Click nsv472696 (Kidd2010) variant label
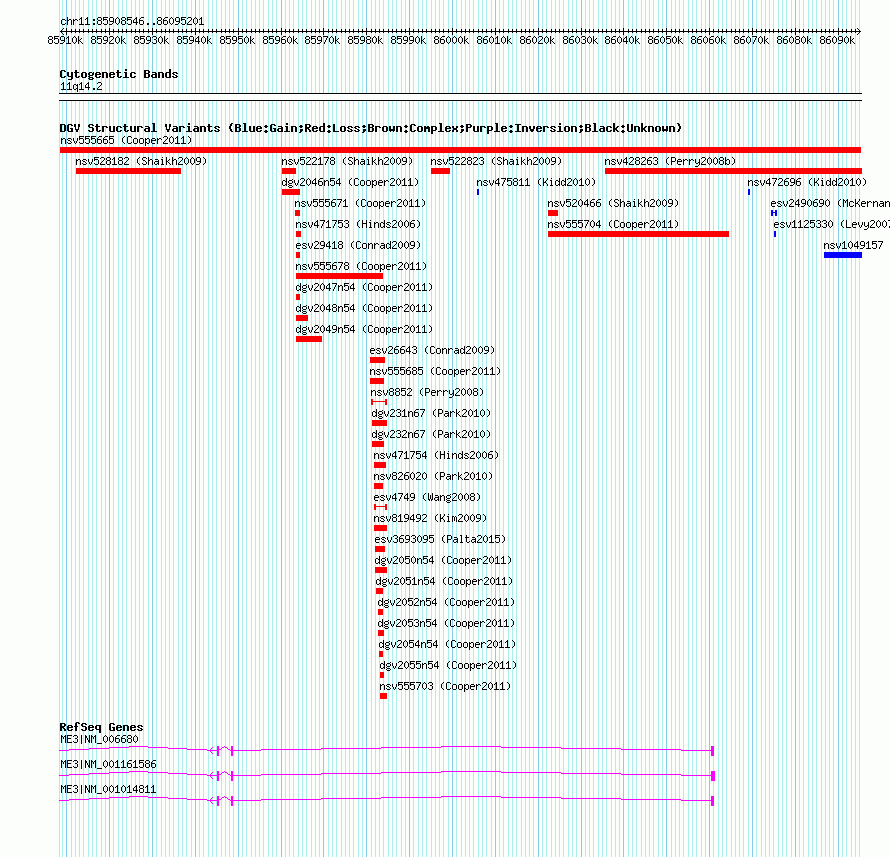890x857 pixels. pyautogui.click(x=807, y=182)
